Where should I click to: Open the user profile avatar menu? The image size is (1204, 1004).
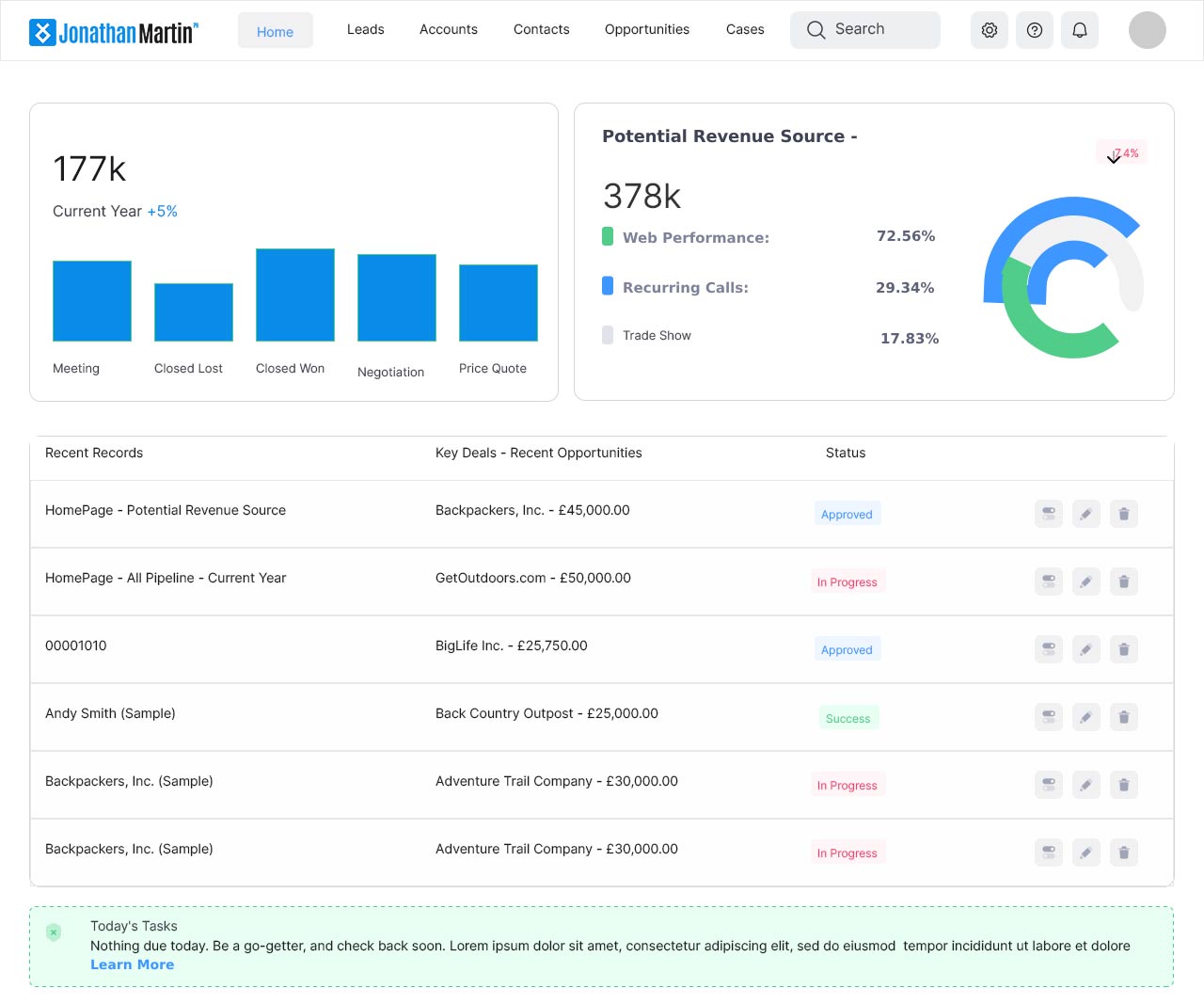pyautogui.click(x=1147, y=30)
